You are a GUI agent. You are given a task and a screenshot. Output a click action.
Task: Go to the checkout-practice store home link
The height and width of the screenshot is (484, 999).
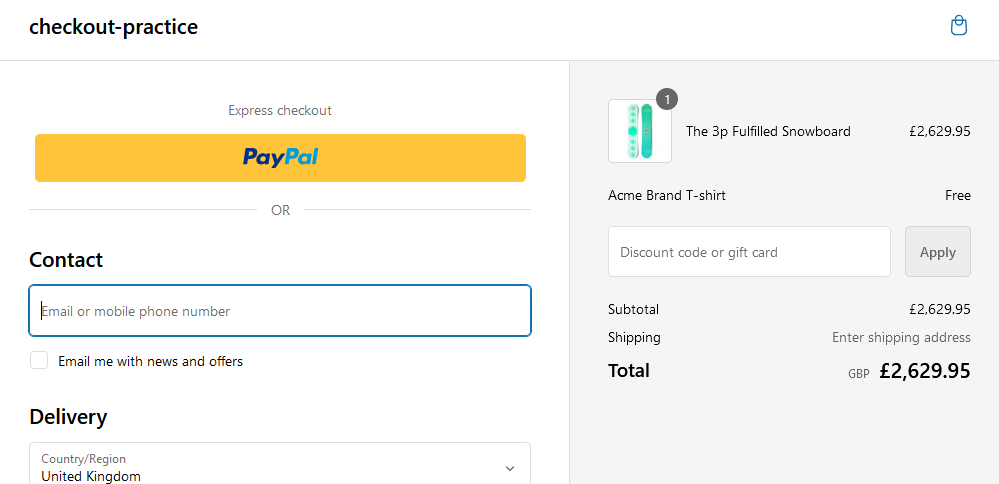click(113, 27)
